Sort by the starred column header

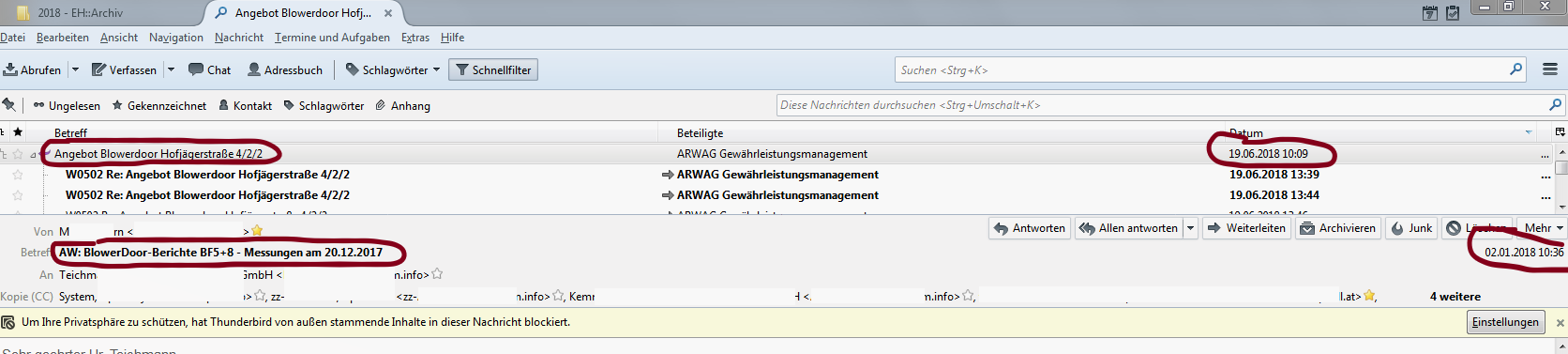coord(18,132)
